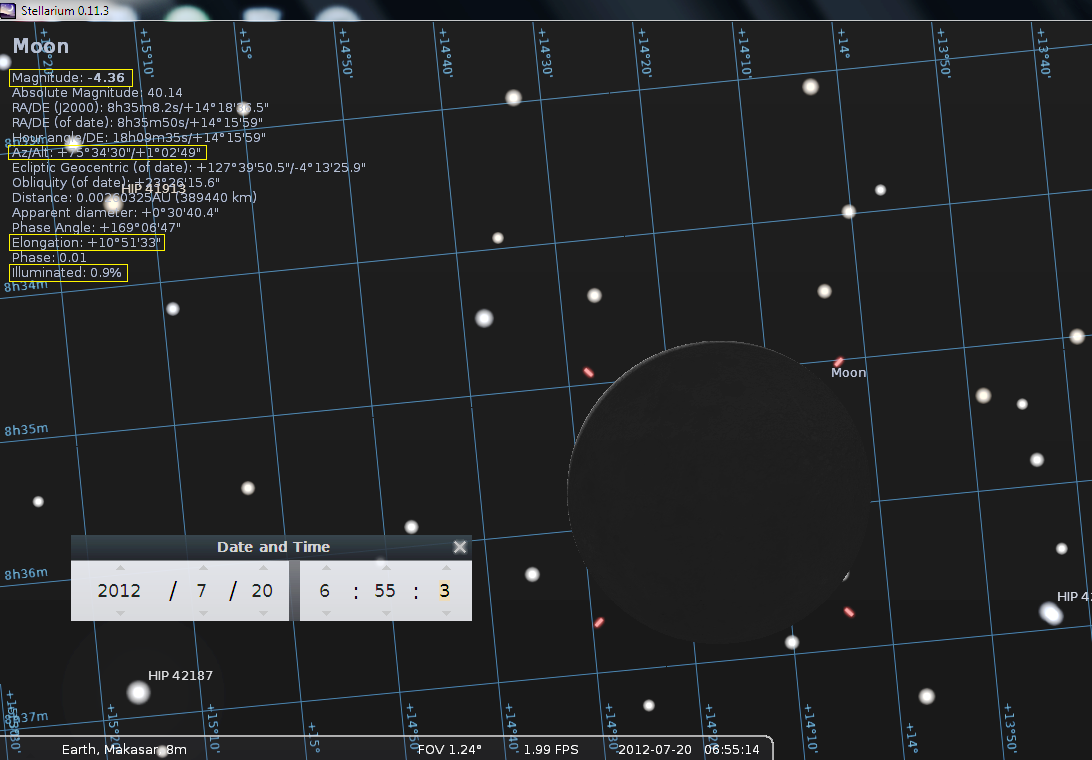Click the Absolute Magnitude: 40.14 line
Viewport: 1092px width, 760px height.
pyautogui.click(x=97, y=93)
